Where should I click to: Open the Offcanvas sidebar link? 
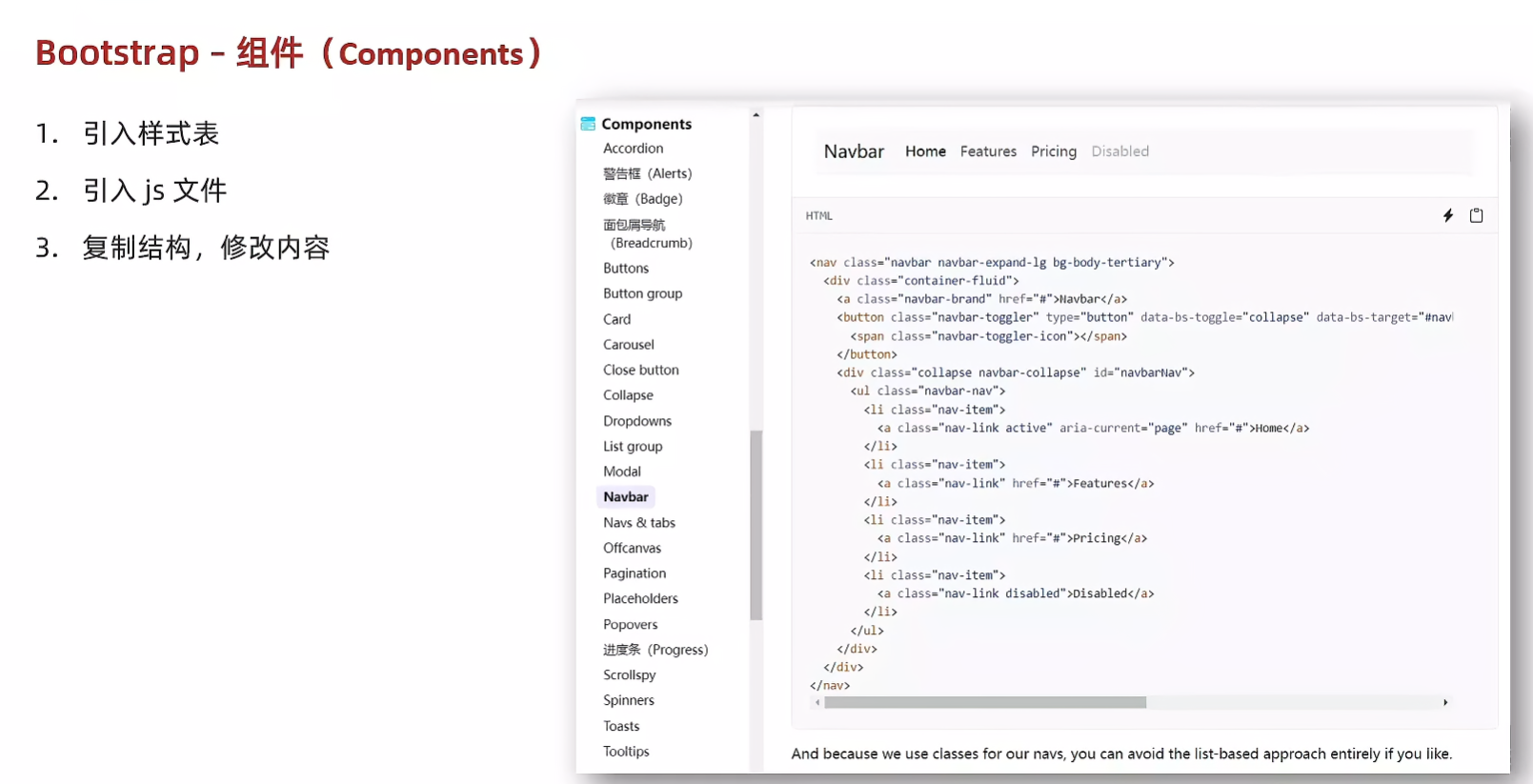click(x=632, y=548)
